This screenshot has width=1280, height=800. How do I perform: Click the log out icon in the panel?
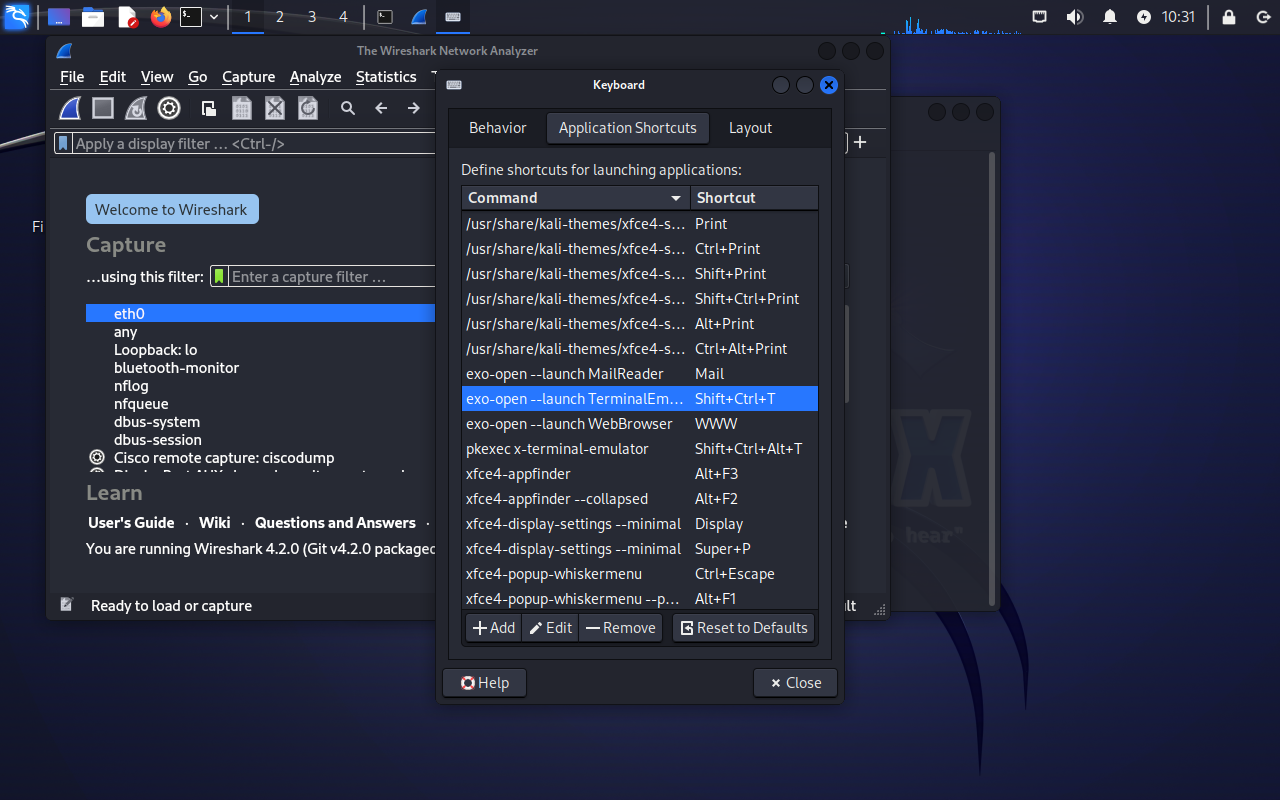(x=1262, y=16)
